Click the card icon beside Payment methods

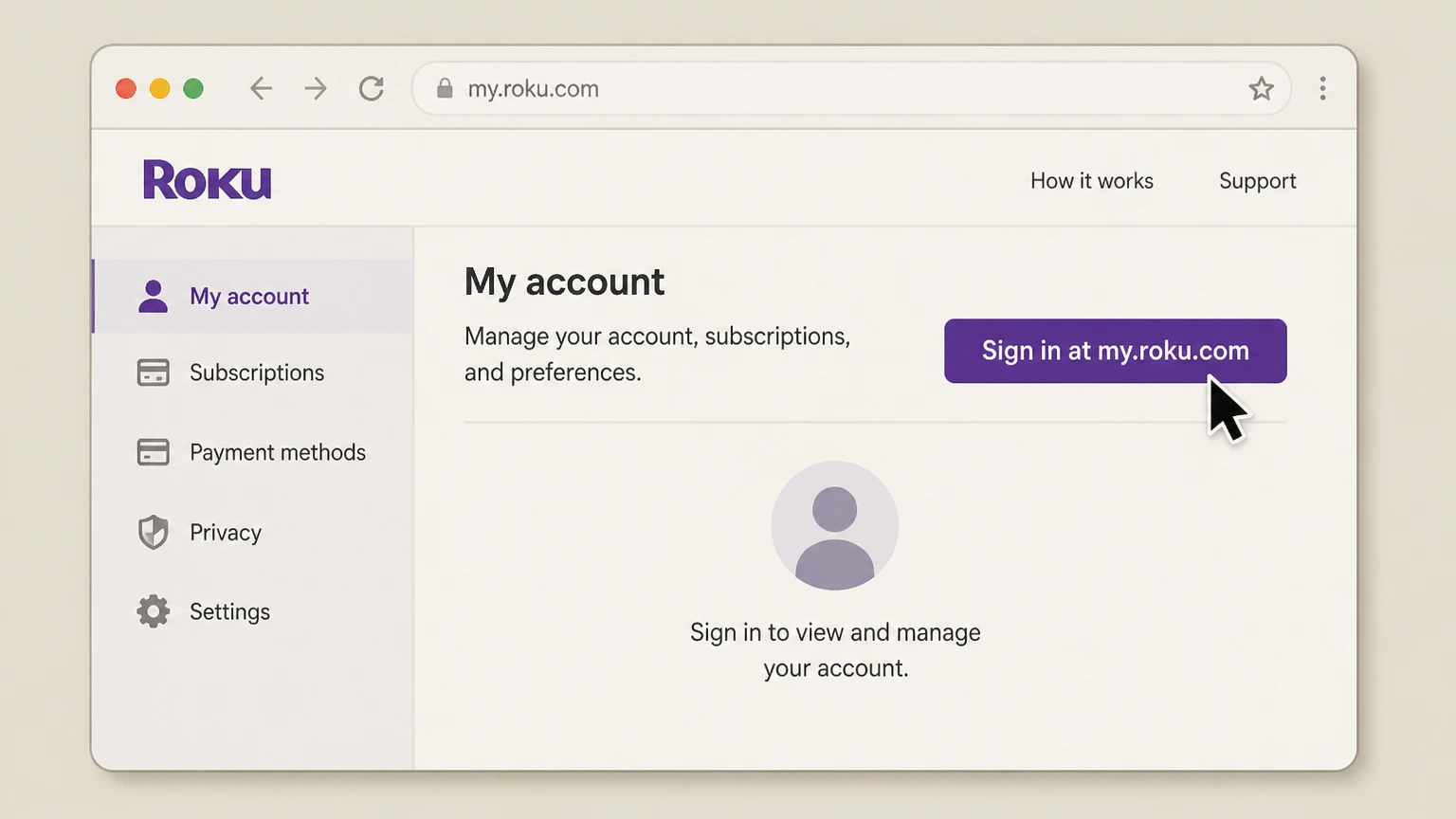[153, 452]
